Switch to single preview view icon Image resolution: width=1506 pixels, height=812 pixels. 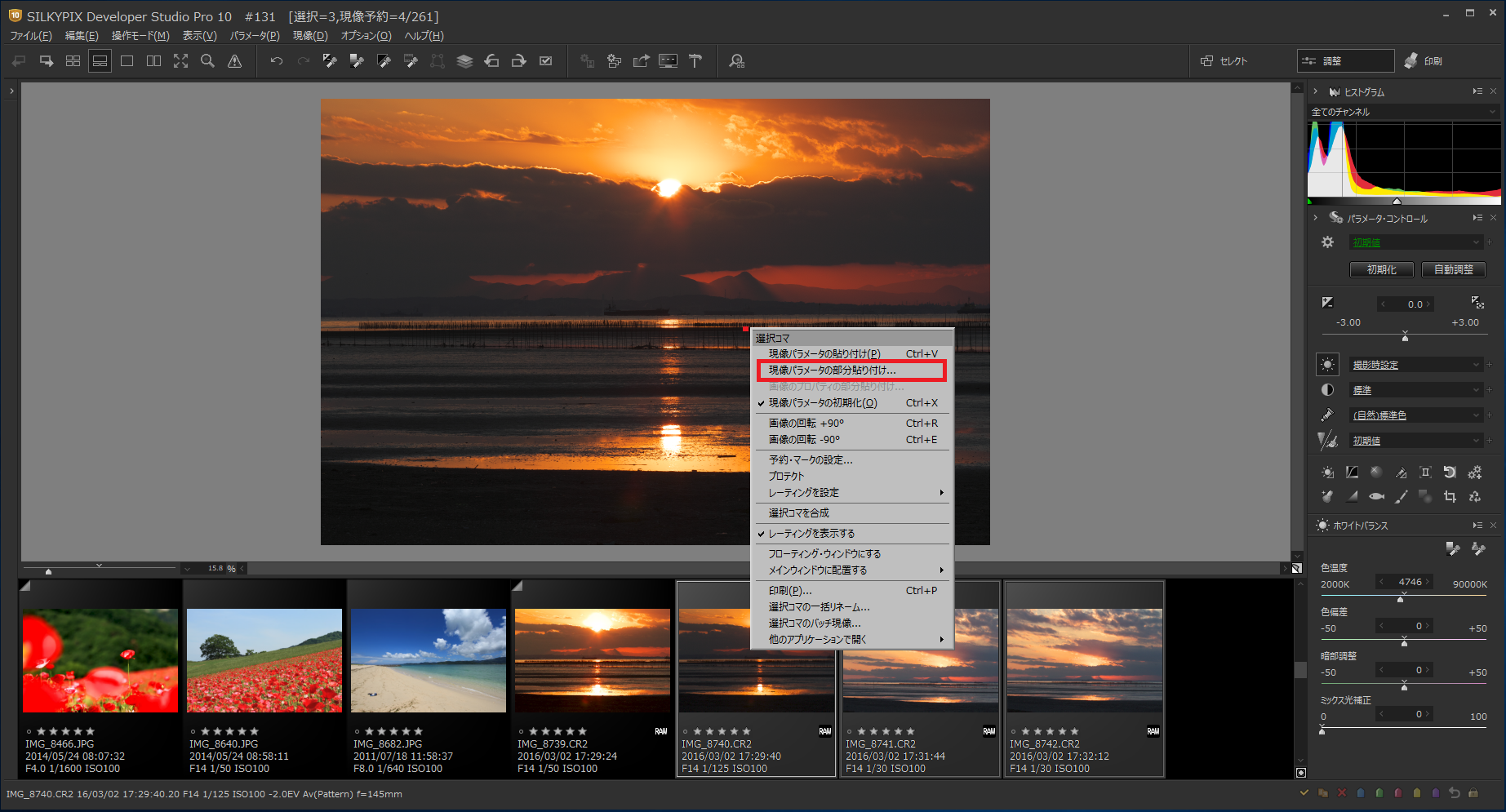tap(127, 61)
